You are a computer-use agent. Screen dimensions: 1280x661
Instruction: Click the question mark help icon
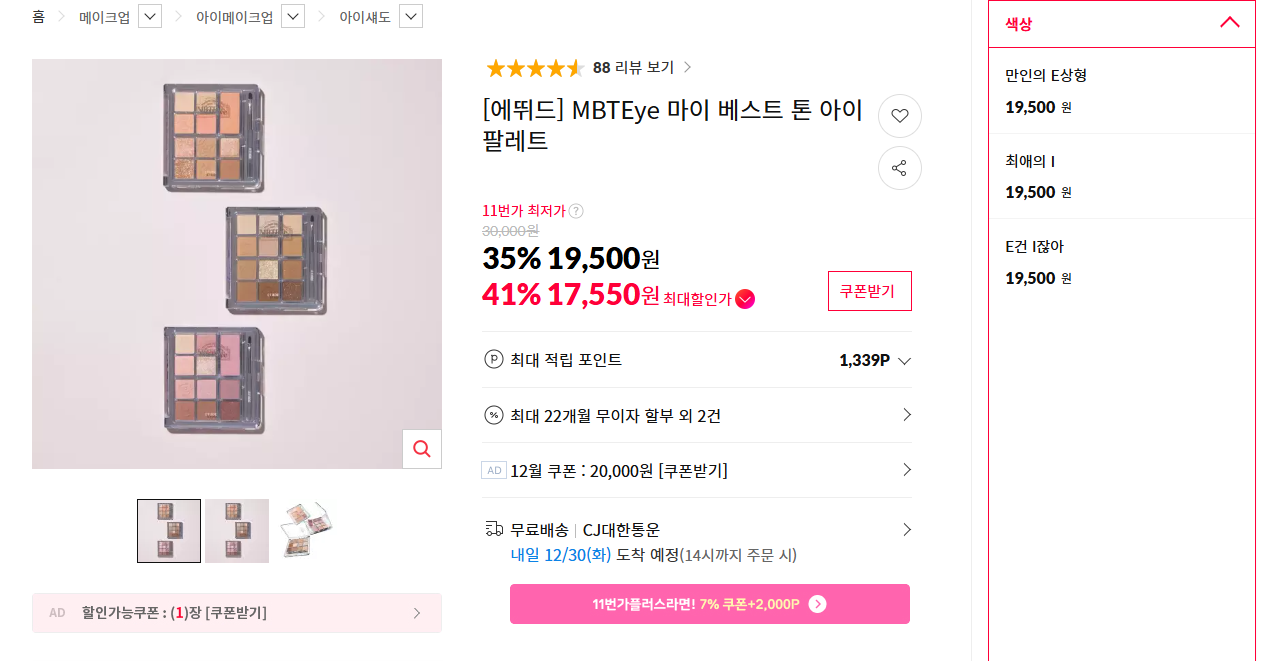[576, 211]
